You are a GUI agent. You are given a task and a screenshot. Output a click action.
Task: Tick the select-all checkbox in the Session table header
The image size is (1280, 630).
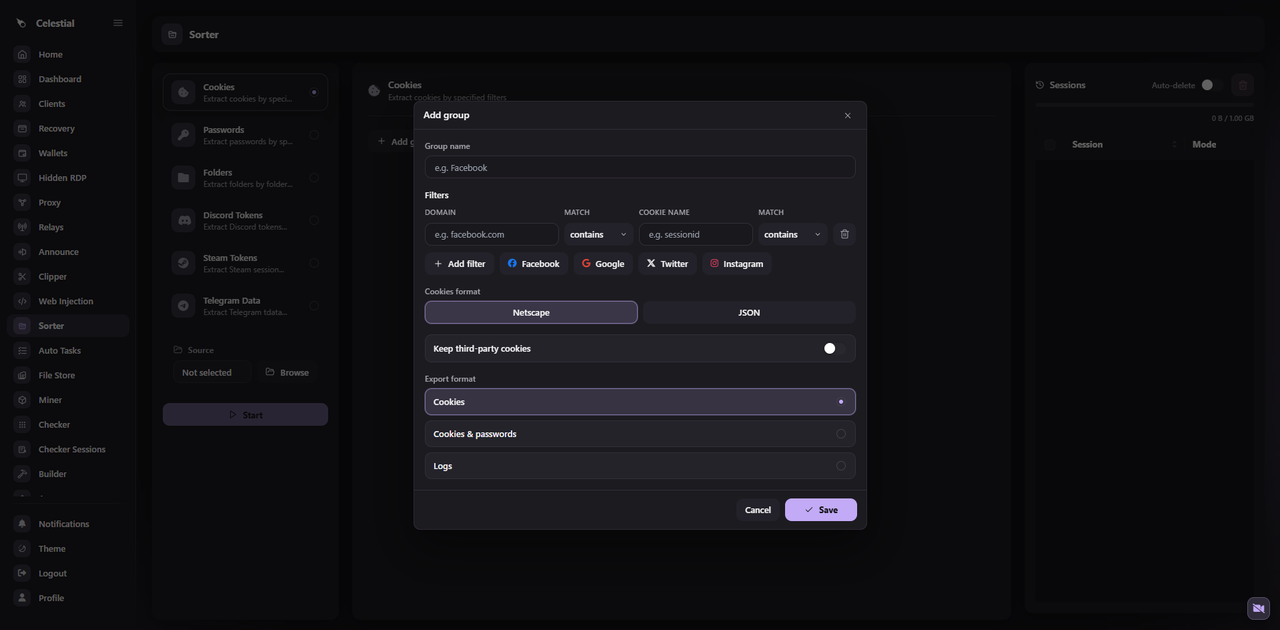tap(1050, 145)
